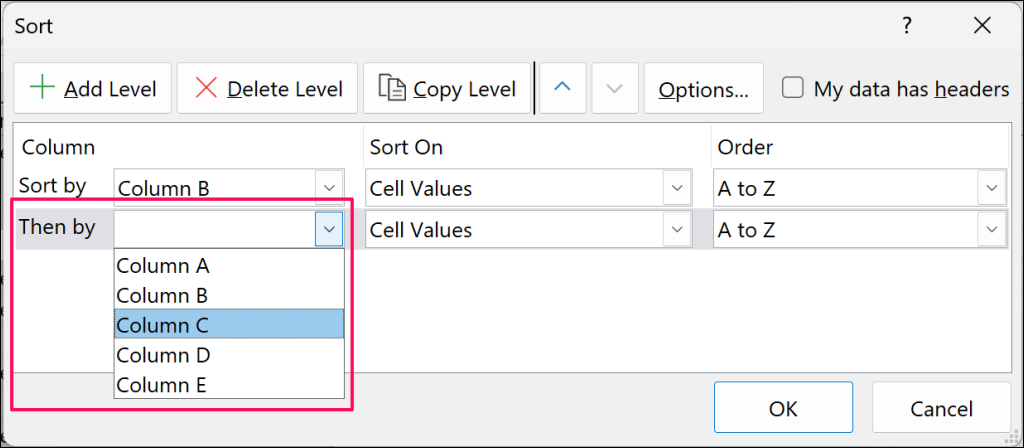Click the Add Level plus icon
Viewport: 1024px width, 448px height.
42,88
